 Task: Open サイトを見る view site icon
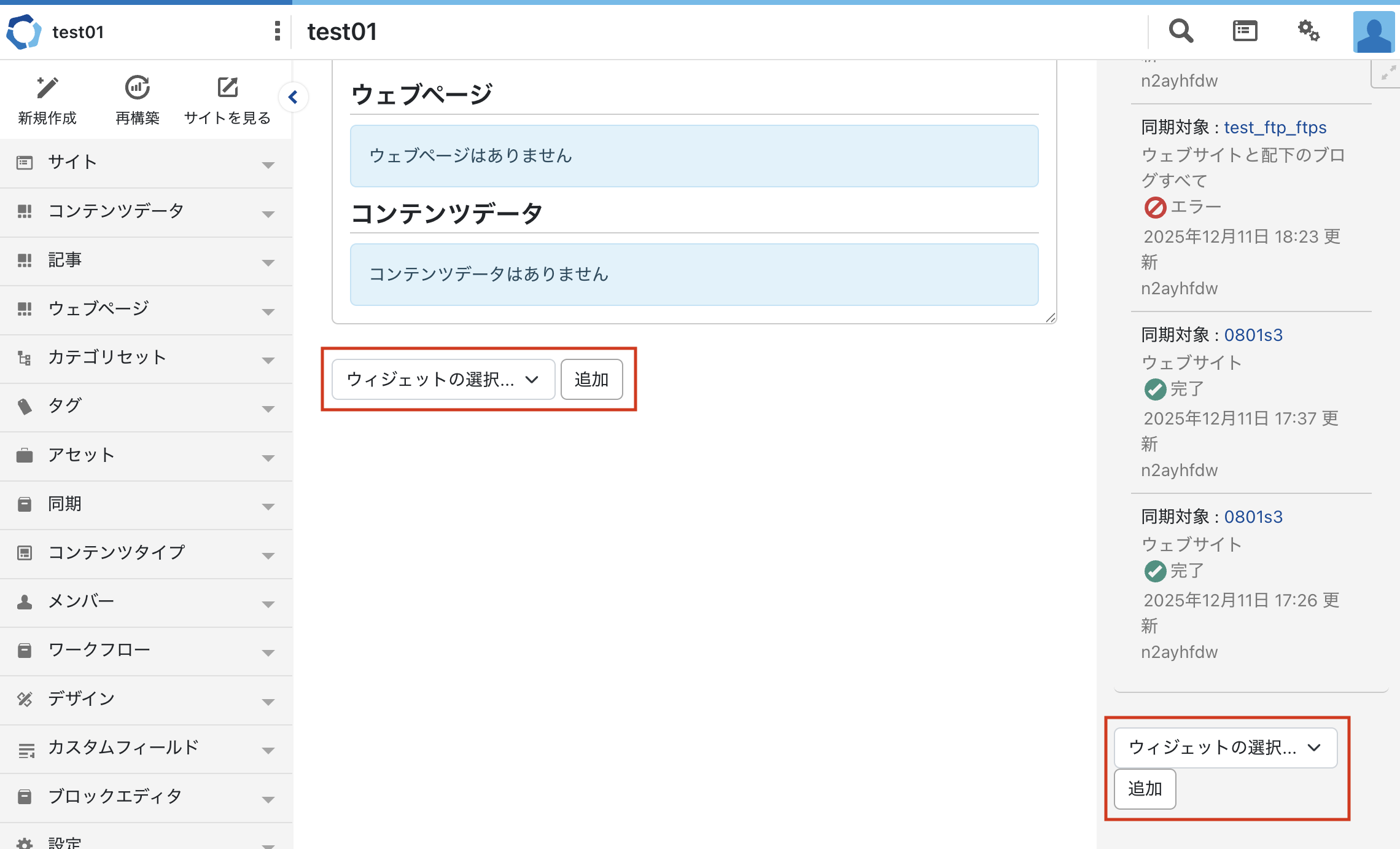[227, 88]
